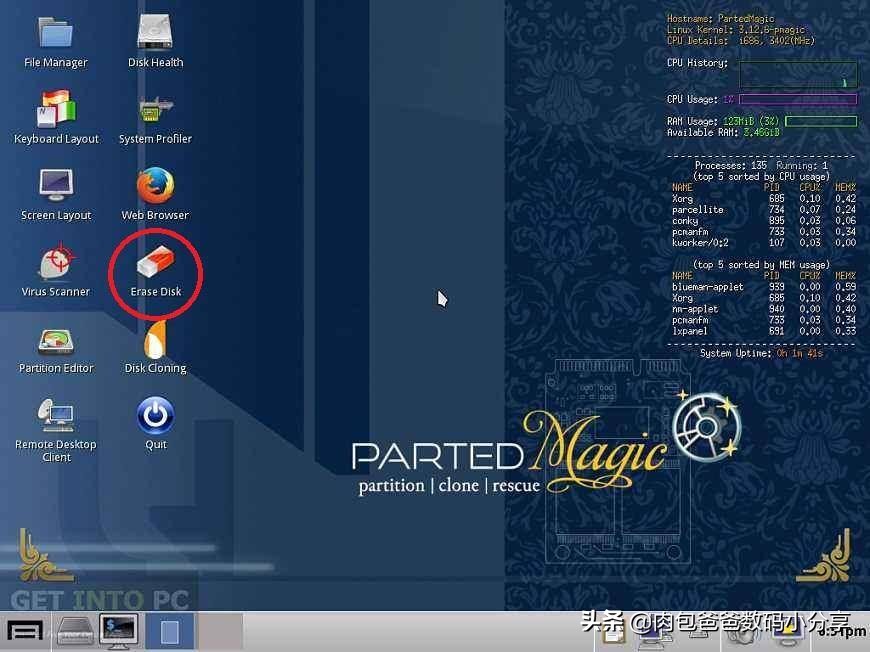
Task: Click the blue desktop pager in the taskbar
Action: tap(167, 632)
